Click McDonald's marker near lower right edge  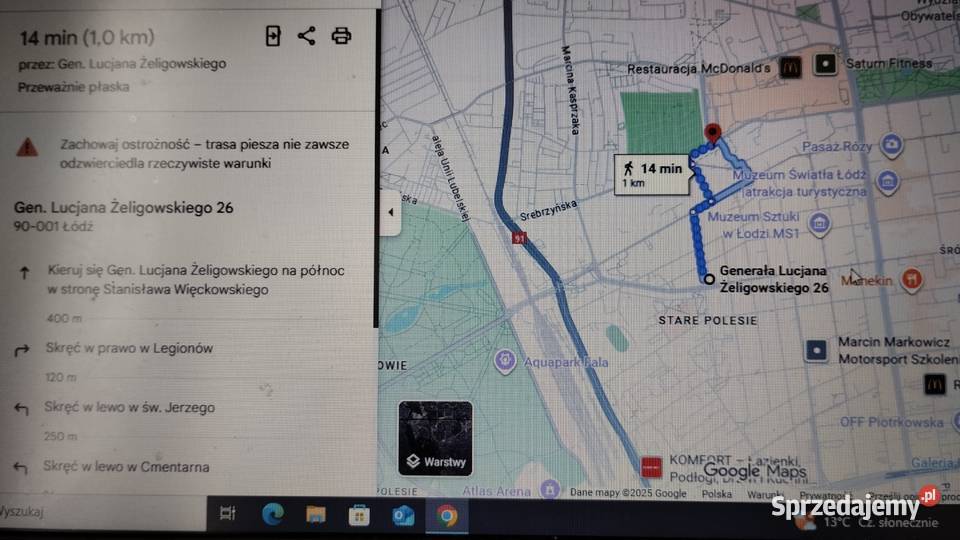[x=934, y=384]
